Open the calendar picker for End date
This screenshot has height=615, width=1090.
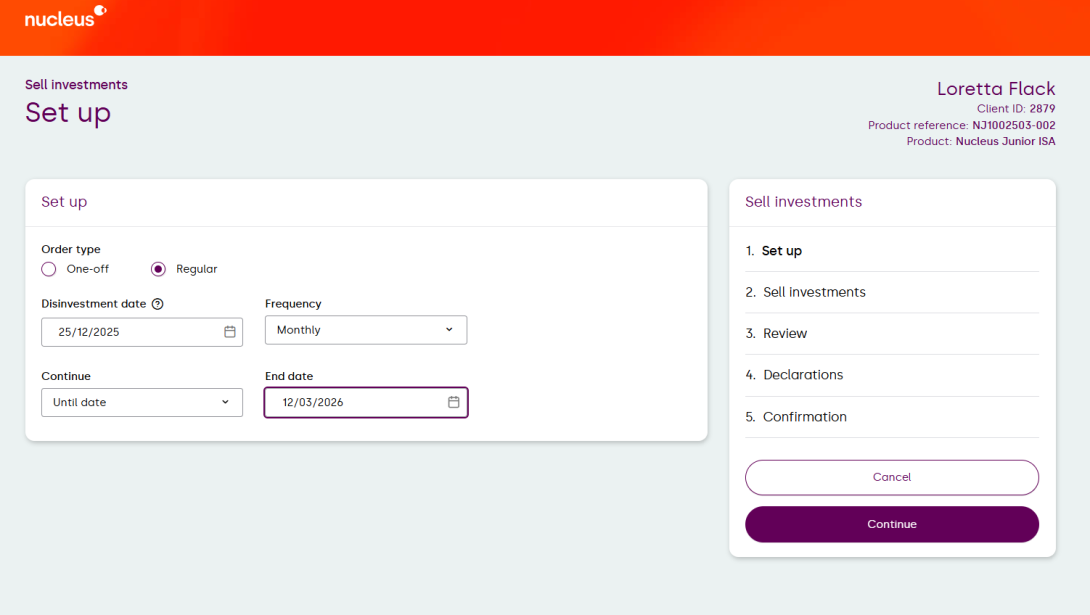pyautogui.click(x=453, y=402)
